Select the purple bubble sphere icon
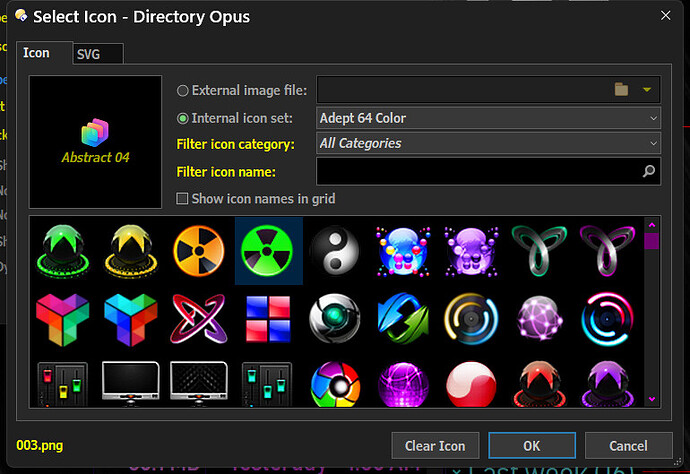The width and height of the screenshot is (690, 474). click(x=471, y=251)
